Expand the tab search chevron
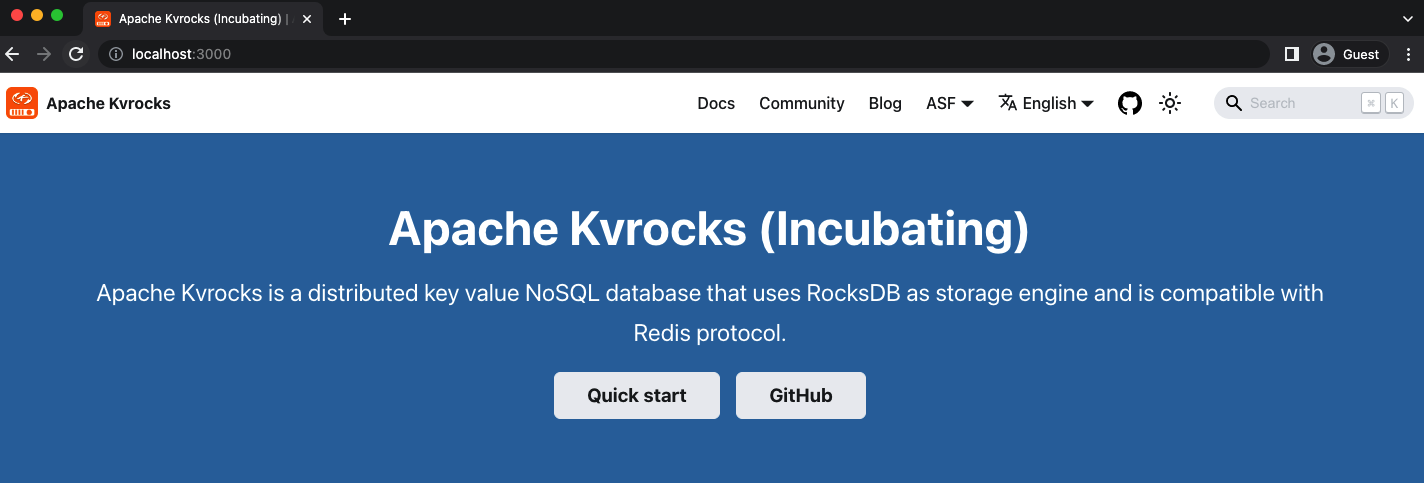The image size is (1424, 491). pos(1408,19)
